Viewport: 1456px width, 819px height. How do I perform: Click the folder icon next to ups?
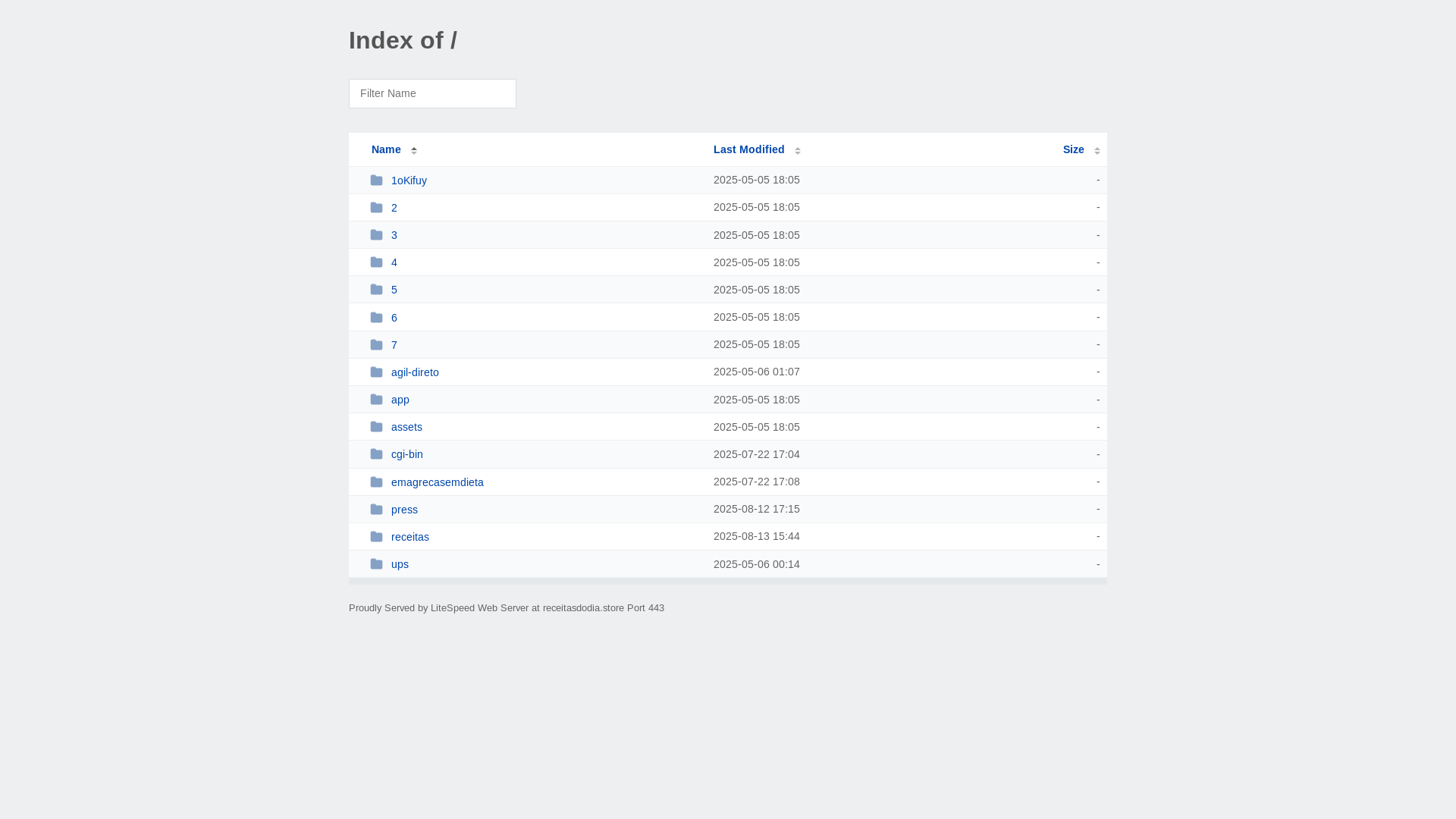click(376, 563)
